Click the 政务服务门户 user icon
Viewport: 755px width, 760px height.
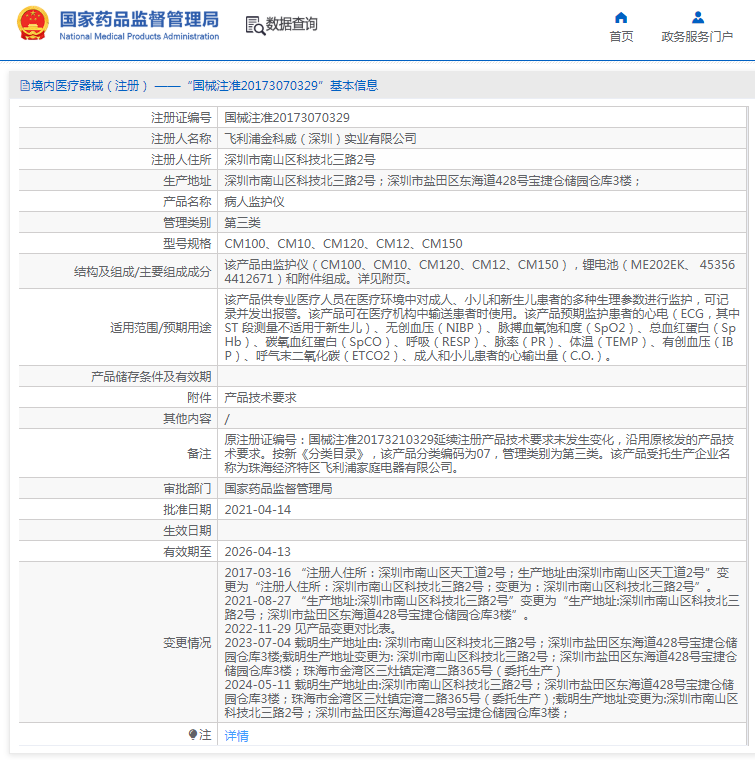coord(697,17)
